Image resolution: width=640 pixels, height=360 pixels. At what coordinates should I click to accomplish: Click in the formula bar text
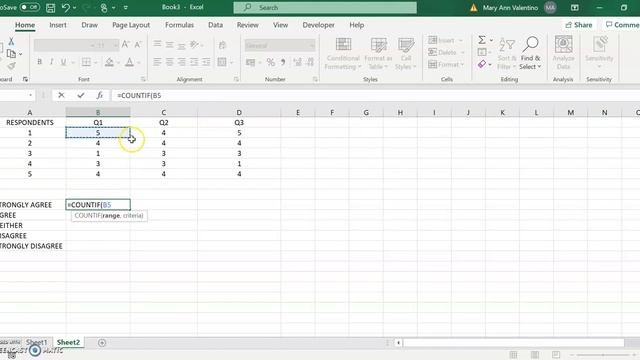point(139,96)
